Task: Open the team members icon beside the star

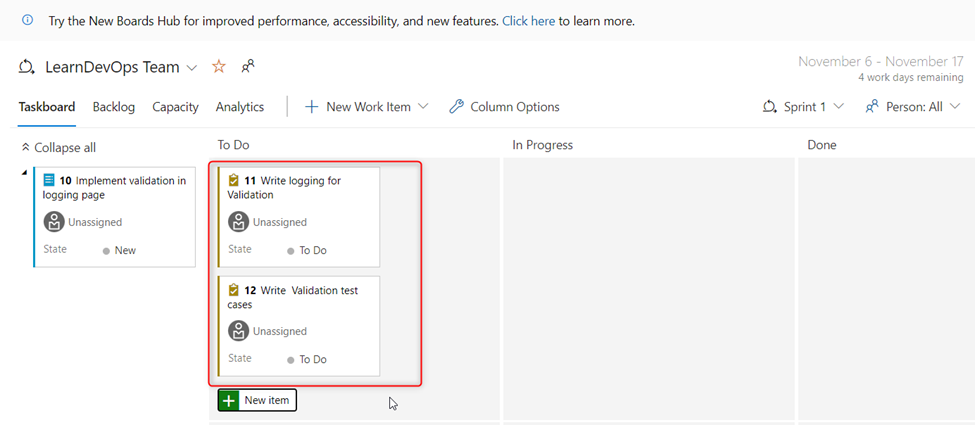Action: click(x=248, y=67)
